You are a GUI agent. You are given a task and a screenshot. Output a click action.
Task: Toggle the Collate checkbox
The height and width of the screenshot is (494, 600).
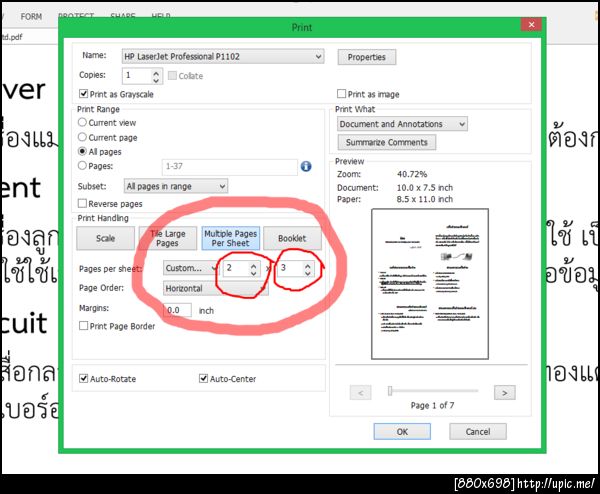pyautogui.click(x=172, y=75)
